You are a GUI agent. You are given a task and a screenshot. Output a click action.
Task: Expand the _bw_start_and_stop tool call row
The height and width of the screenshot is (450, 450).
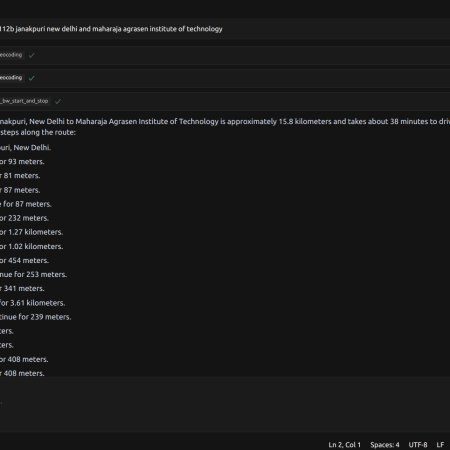tap(225, 101)
